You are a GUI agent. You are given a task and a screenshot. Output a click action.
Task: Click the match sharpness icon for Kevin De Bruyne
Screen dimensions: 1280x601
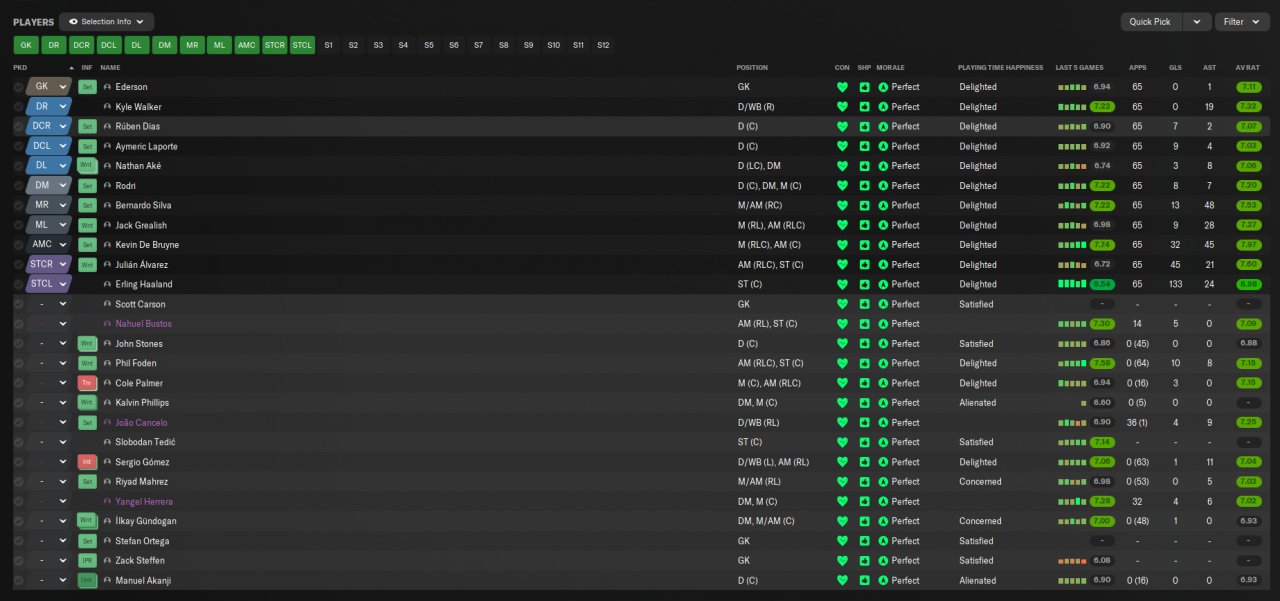[864, 245]
